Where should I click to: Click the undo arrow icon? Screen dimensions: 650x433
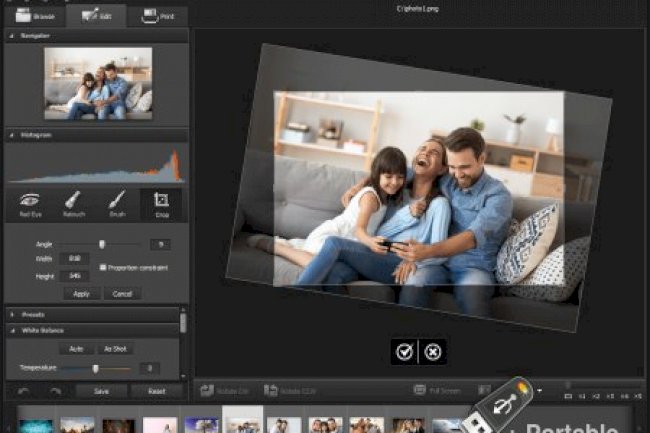pyautogui.click(x=23, y=391)
